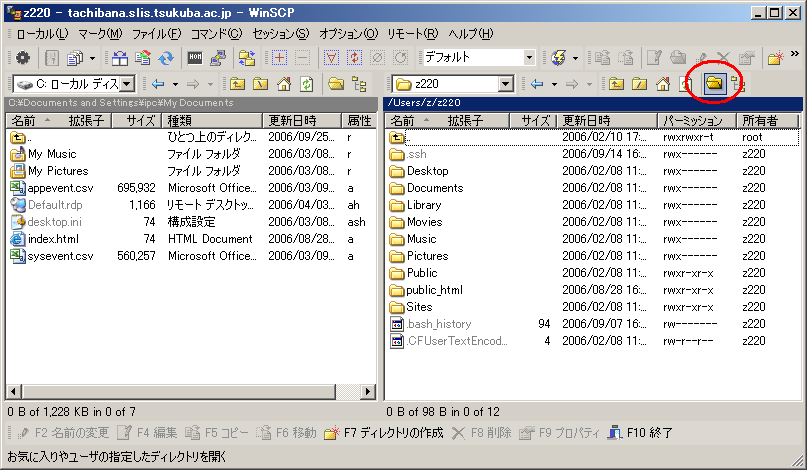Click the create new directory toolbar icon

[x=776, y=58]
